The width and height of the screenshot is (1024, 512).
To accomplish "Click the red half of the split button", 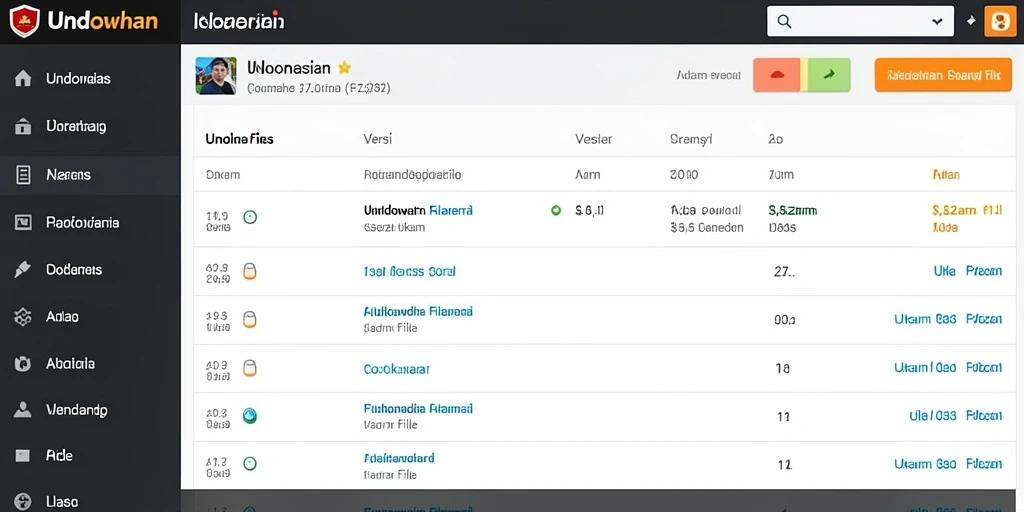I will coord(777,74).
